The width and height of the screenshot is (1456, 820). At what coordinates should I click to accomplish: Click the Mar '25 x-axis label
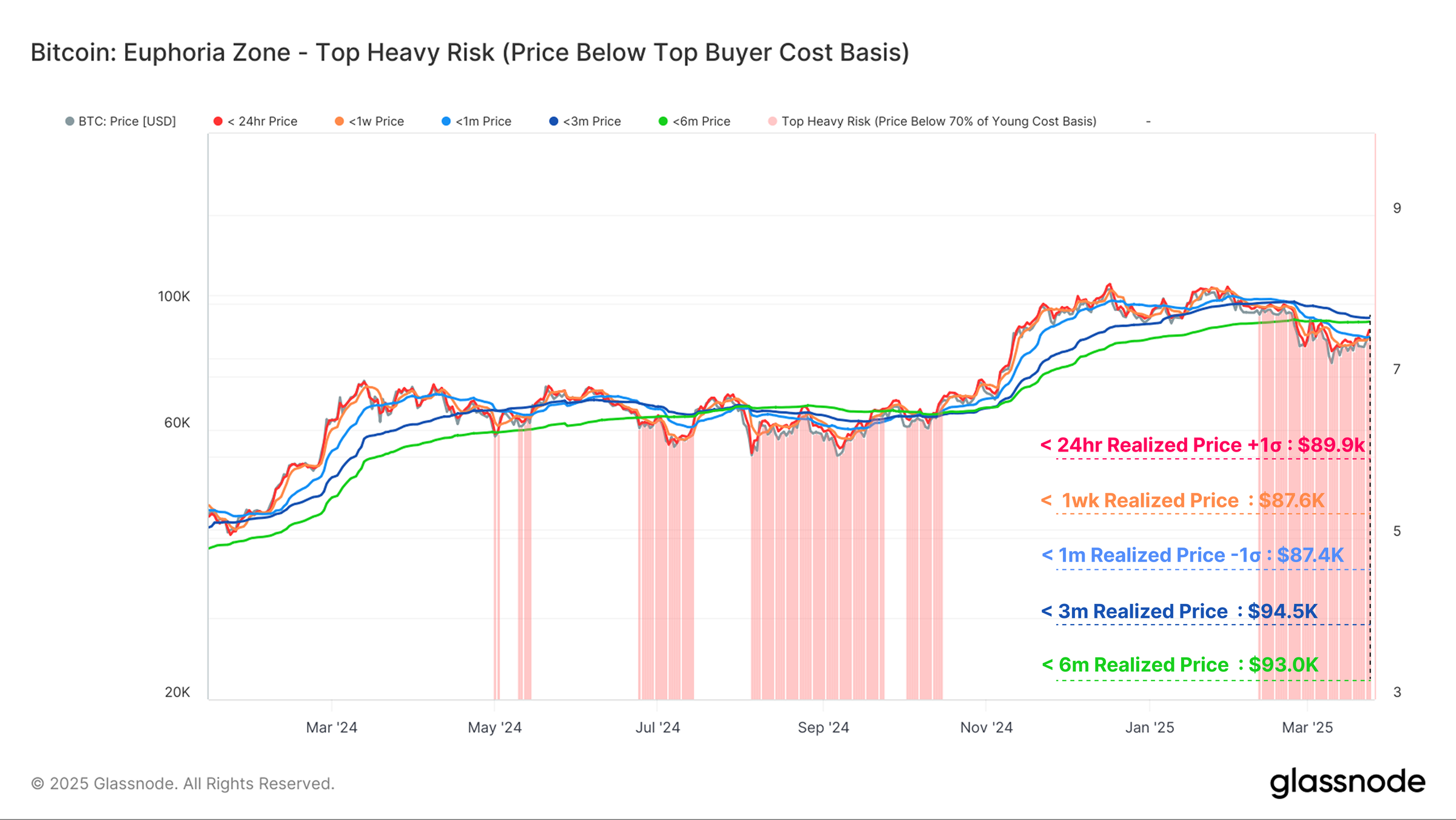(1307, 727)
